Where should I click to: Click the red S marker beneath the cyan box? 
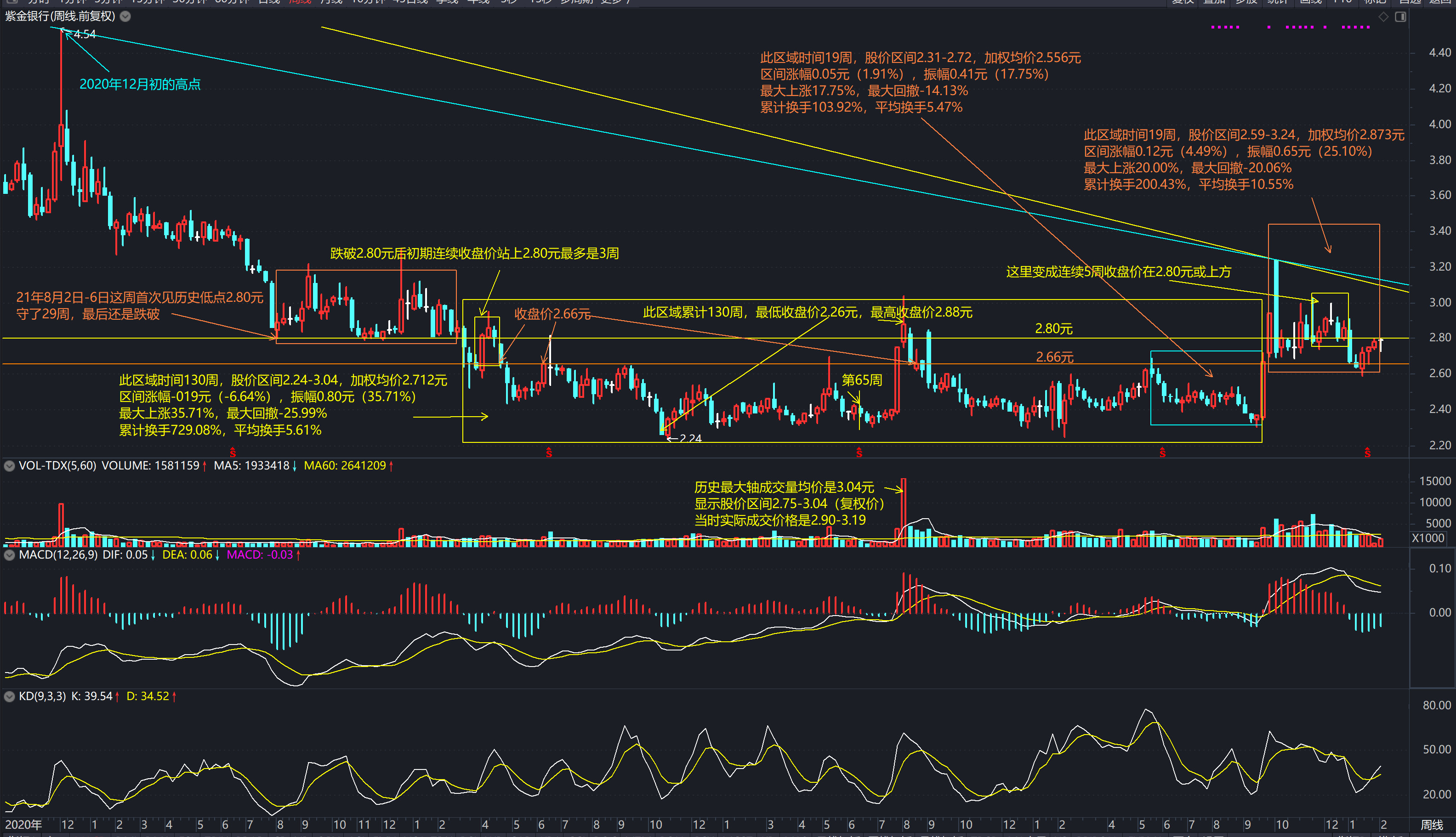1163,452
